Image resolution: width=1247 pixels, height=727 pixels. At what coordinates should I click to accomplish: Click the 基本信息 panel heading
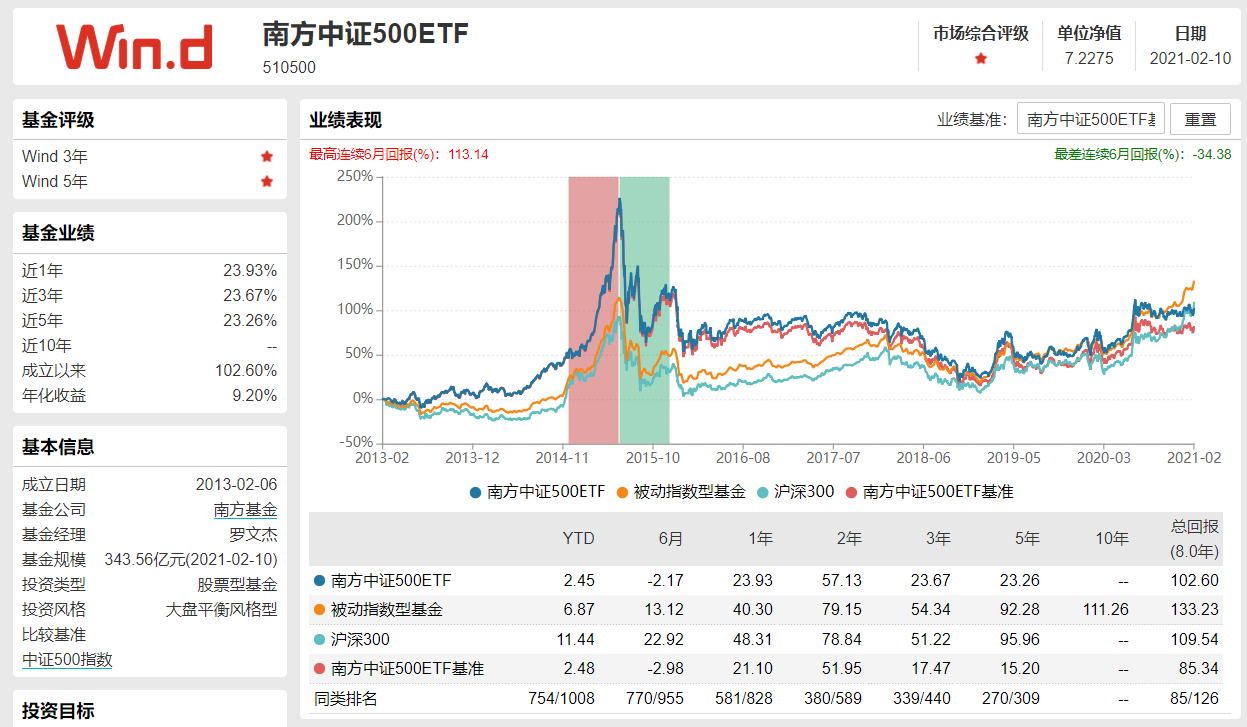(58, 447)
